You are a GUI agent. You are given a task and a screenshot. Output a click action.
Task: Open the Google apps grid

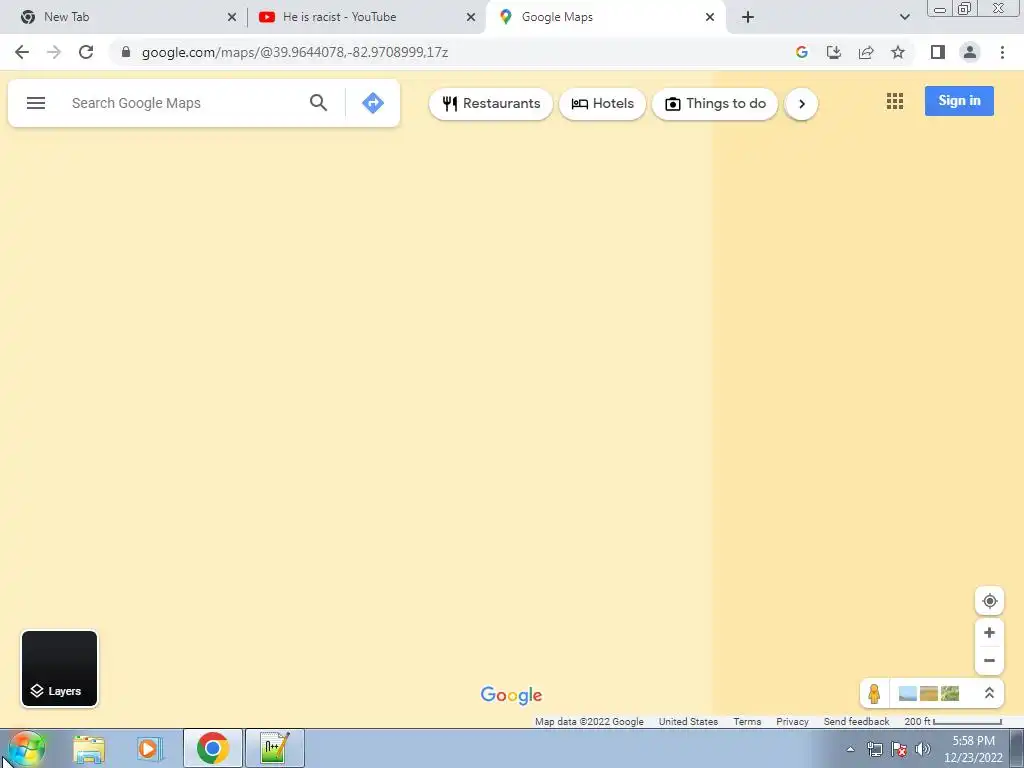895,101
